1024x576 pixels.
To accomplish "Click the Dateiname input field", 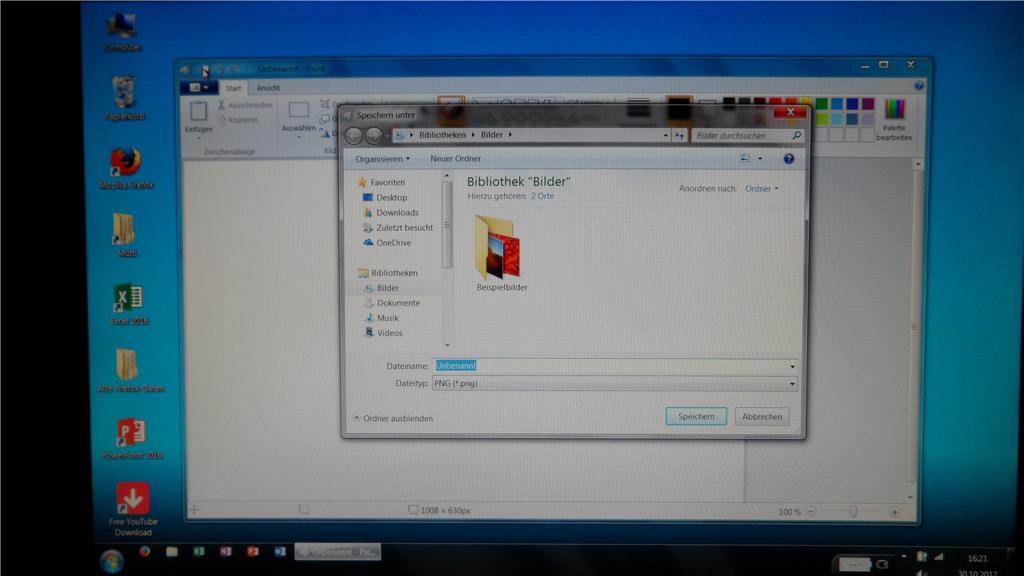I will pos(615,366).
